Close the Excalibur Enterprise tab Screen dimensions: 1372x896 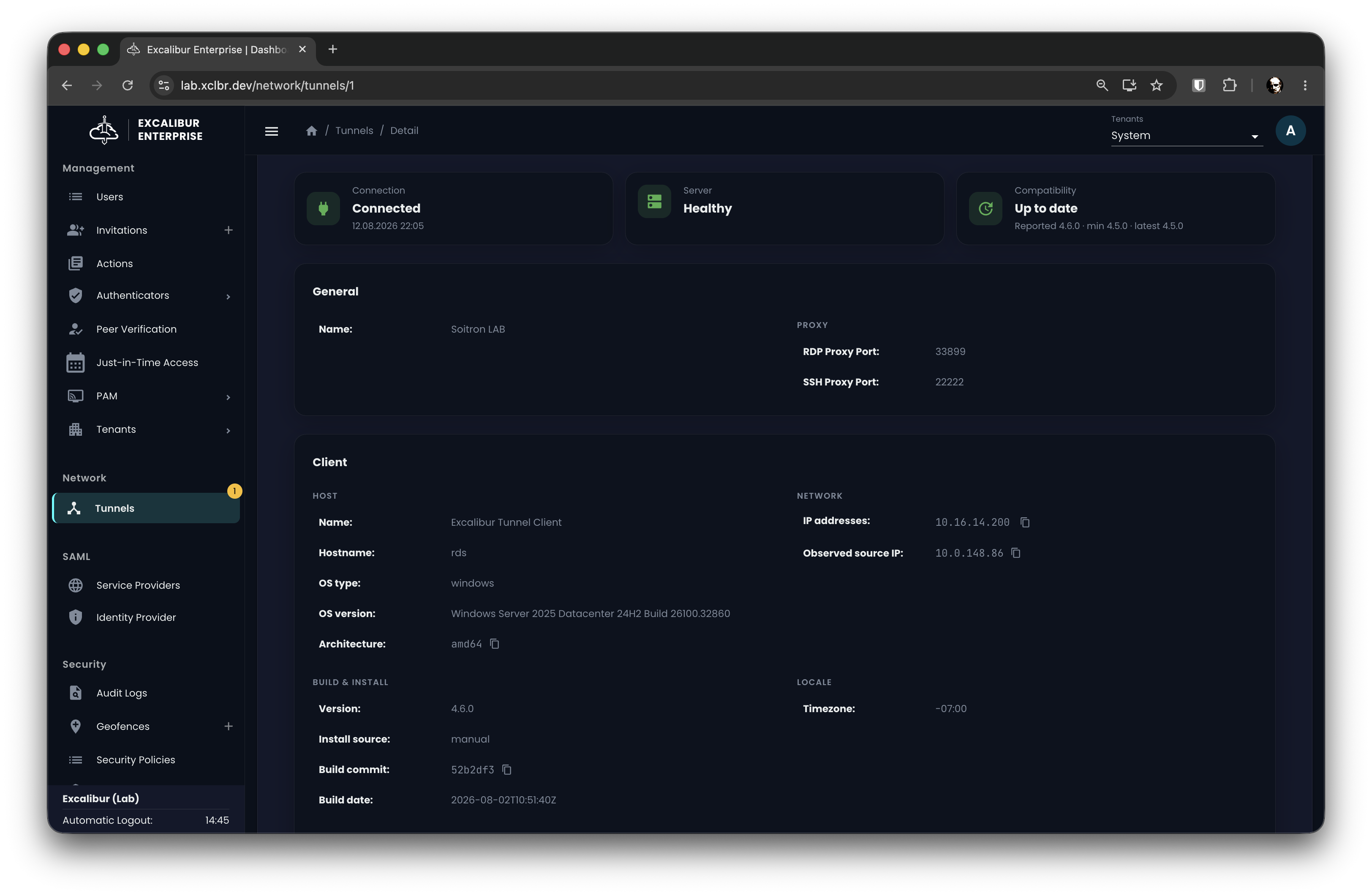(302, 49)
